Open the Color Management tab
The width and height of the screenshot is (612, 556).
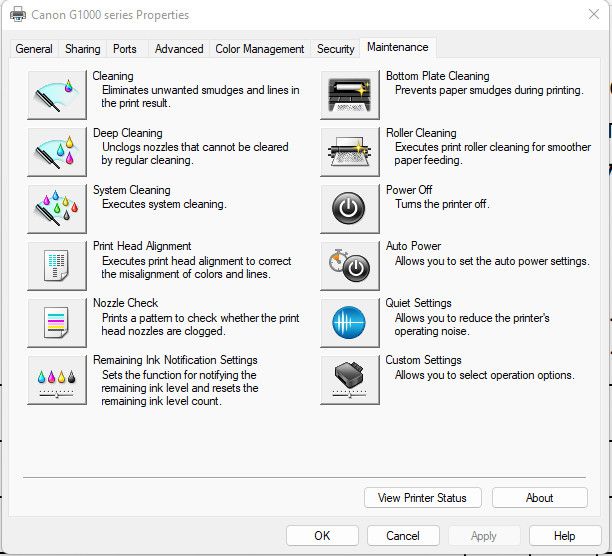point(259,49)
